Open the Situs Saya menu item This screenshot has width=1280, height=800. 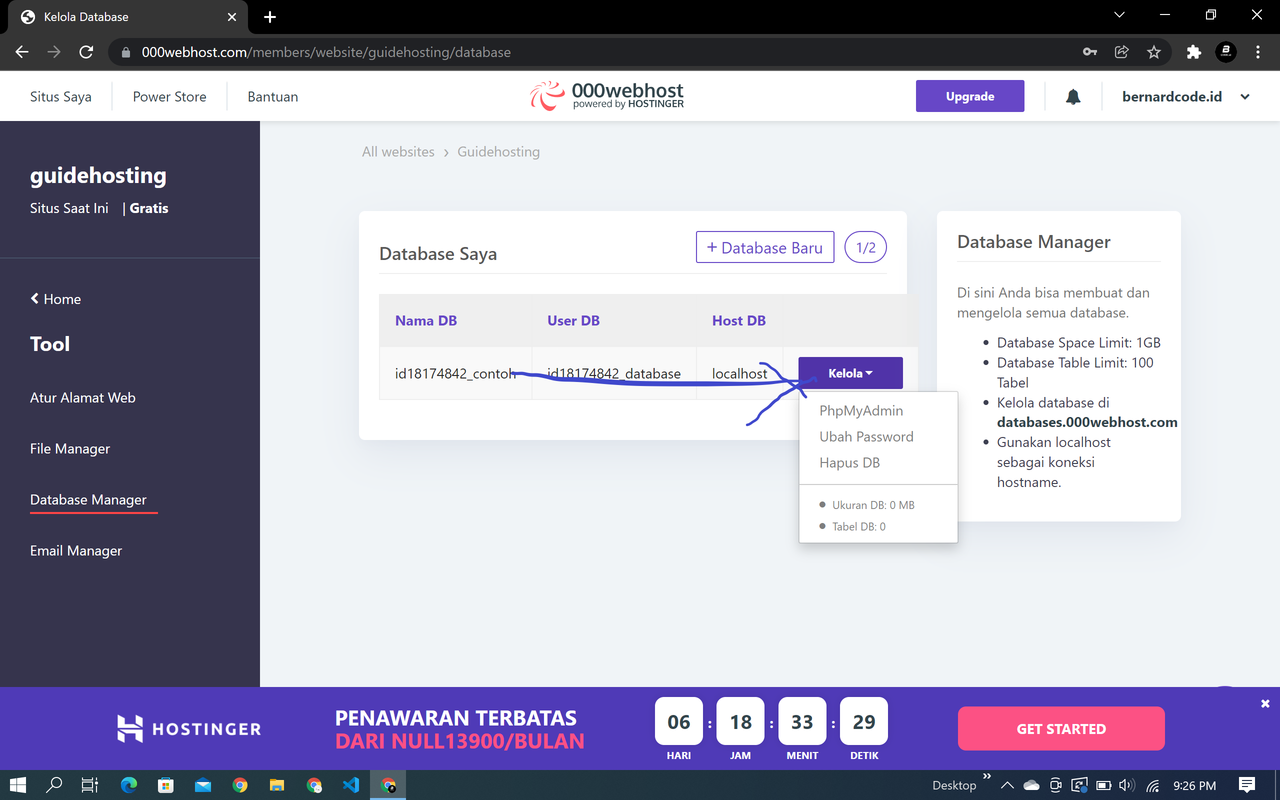[x=61, y=97]
